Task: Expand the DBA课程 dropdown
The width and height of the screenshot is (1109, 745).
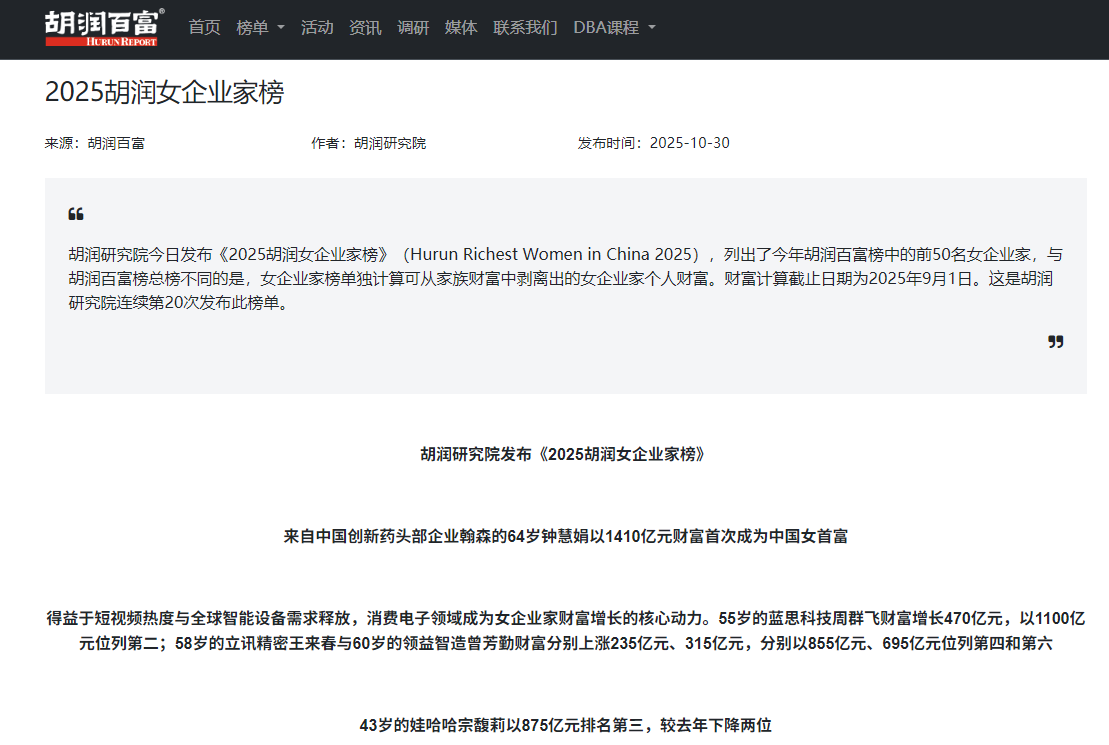Action: [614, 28]
